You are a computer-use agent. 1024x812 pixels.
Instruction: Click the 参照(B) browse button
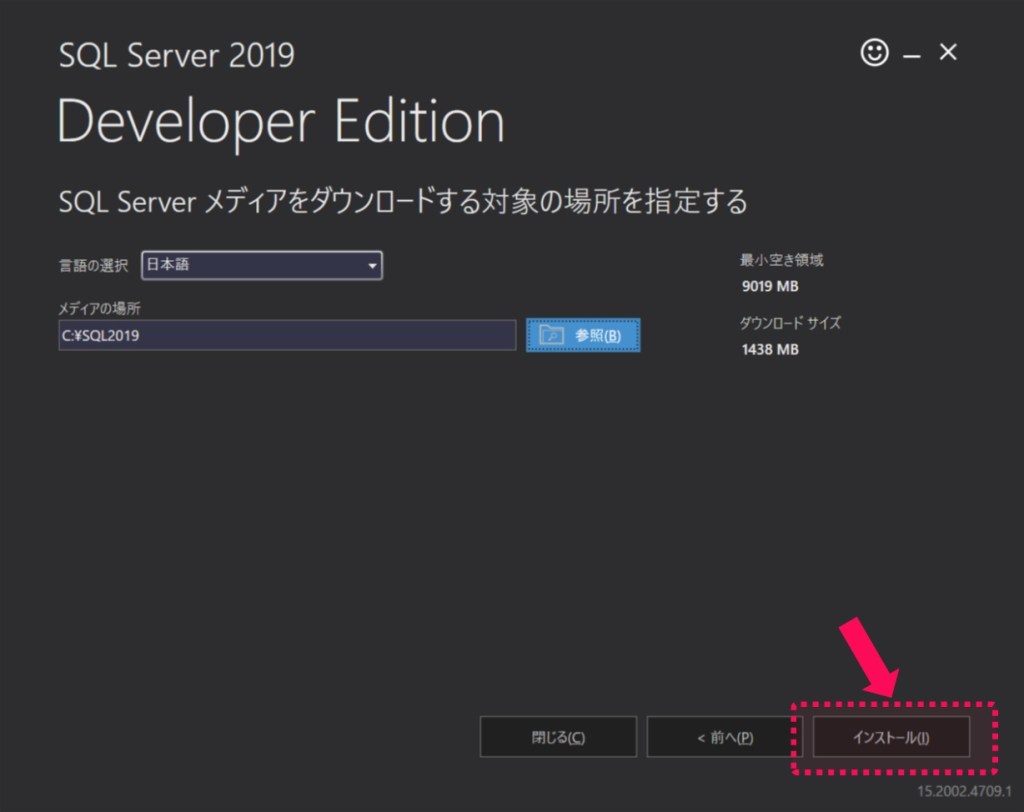pos(583,335)
